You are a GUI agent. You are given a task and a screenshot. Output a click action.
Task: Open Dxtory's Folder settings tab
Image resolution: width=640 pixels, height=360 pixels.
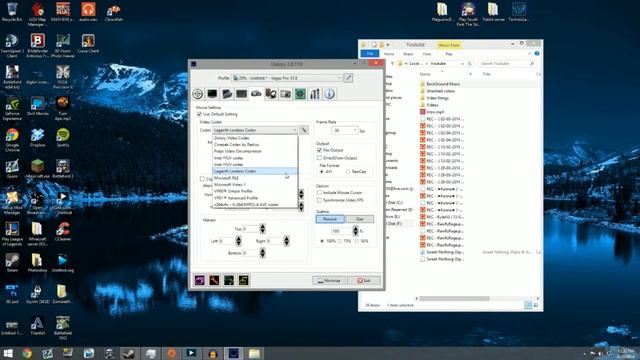click(227, 94)
